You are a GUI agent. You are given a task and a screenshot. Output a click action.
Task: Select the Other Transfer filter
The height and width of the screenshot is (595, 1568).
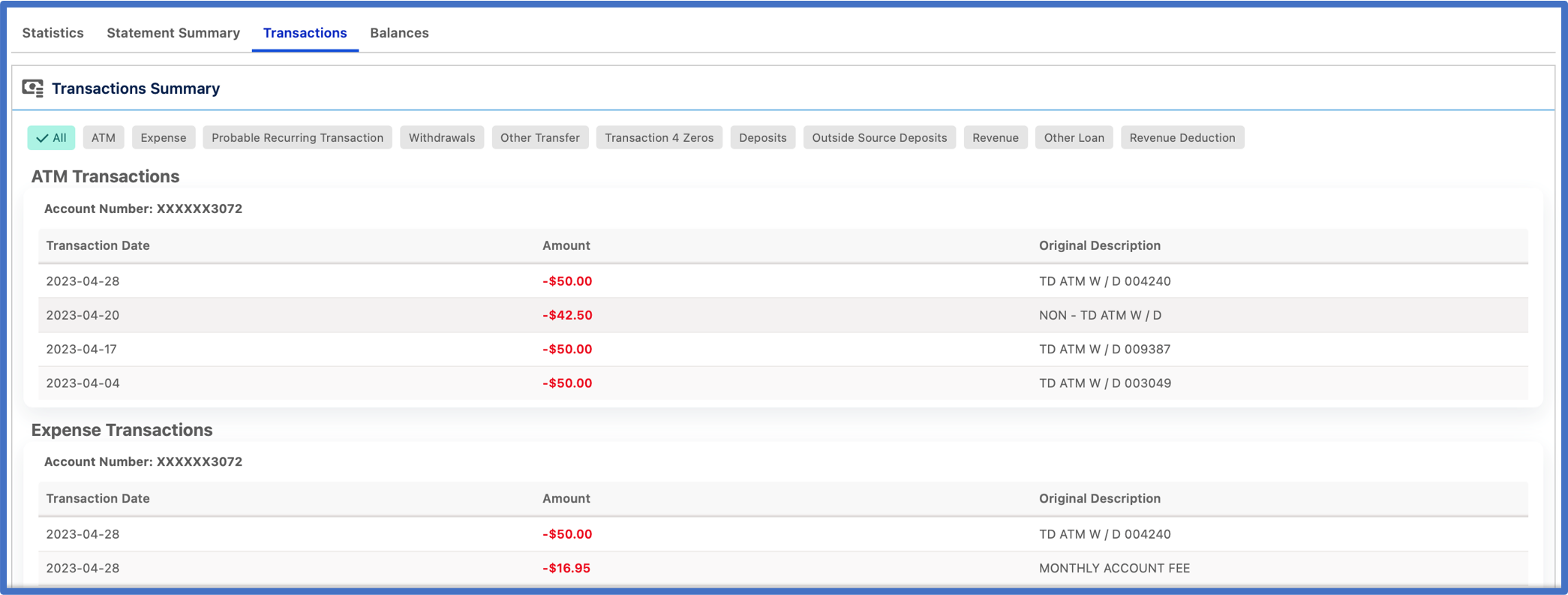pos(540,137)
